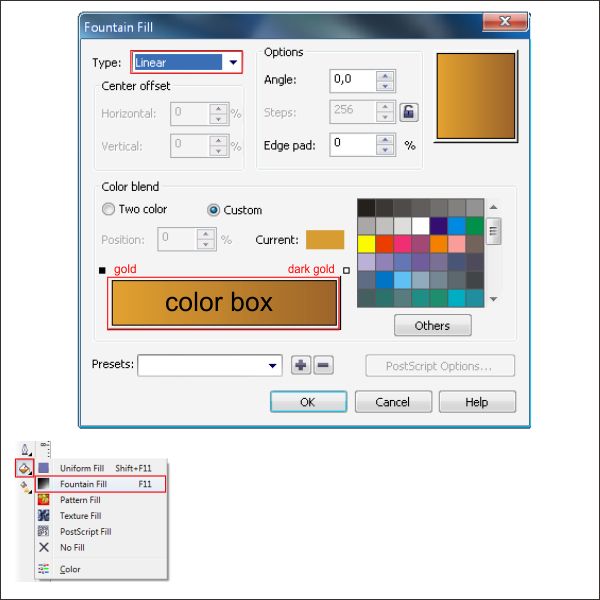Increase the Angle value using up arrow
The width and height of the screenshot is (600, 600).
[385, 76]
